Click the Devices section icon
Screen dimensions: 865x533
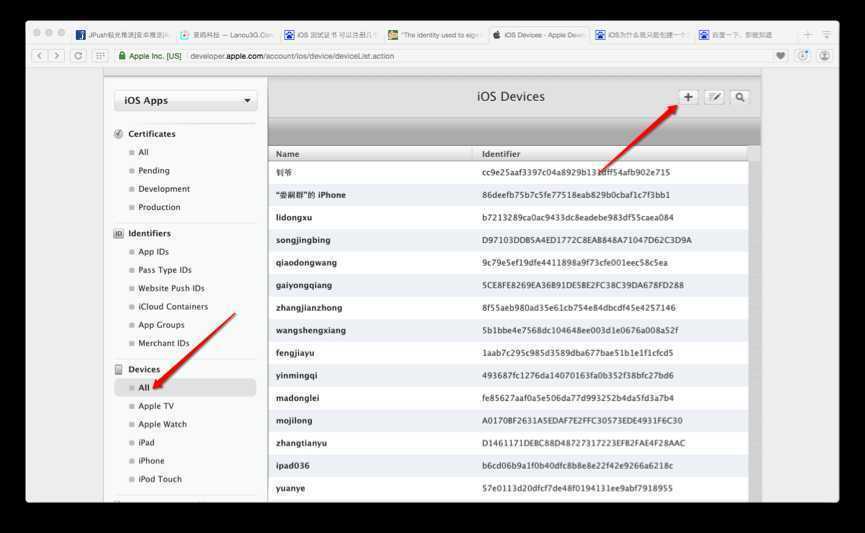pyautogui.click(x=118, y=369)
